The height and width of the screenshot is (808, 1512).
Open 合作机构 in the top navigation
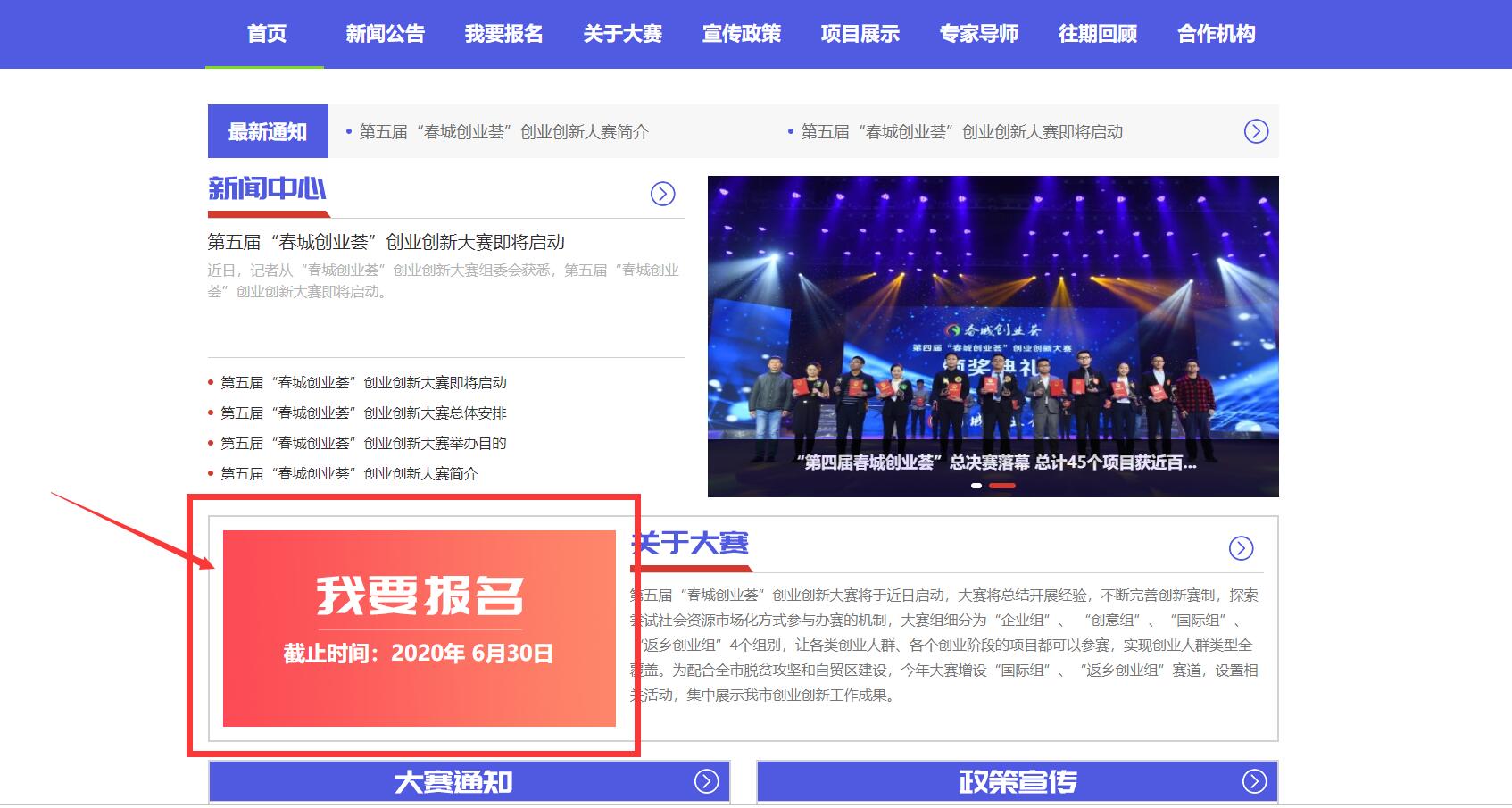pyautogui.click(x=1216, y=34)
